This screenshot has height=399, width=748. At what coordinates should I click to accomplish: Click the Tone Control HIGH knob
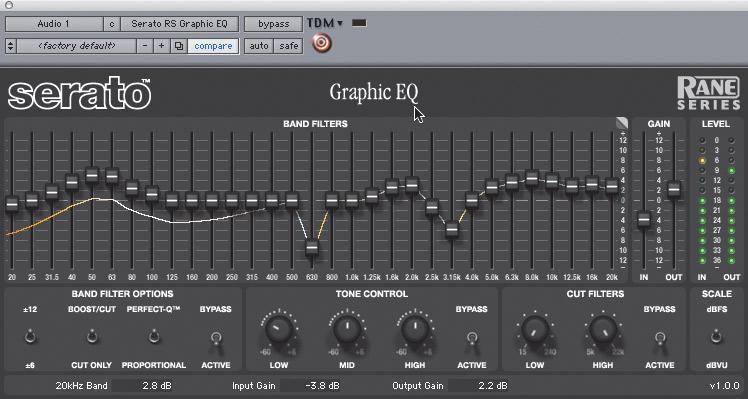coord(415,330)
